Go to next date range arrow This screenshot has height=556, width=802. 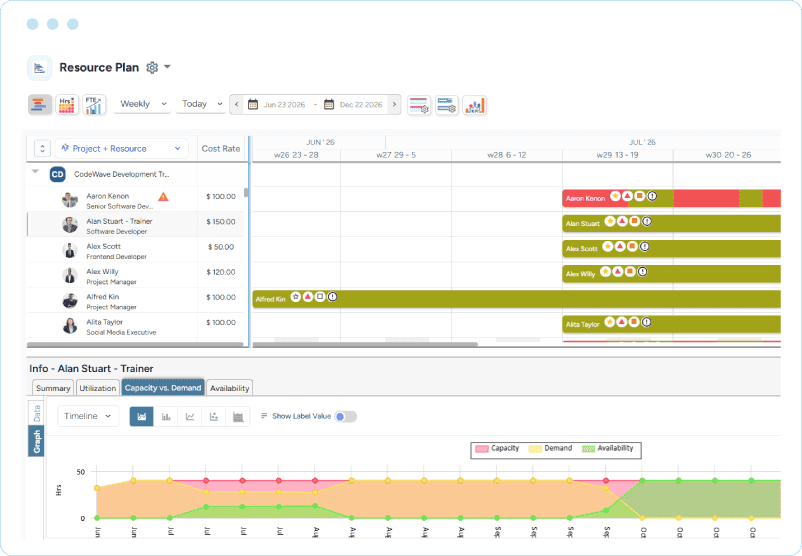click(394, 104)
